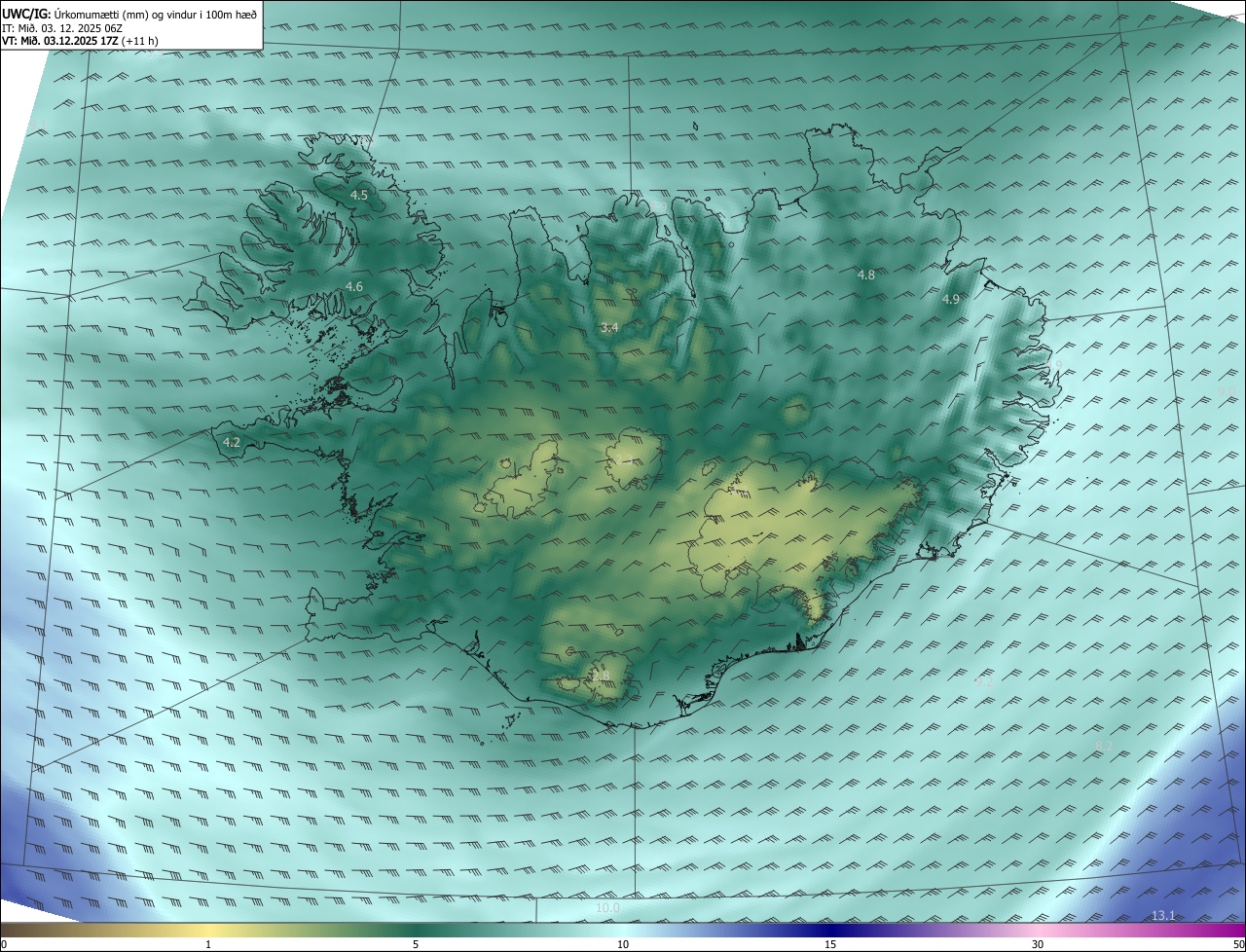Click the 15 tick on the color scale
1246x952 pixels.
(830, 944)
